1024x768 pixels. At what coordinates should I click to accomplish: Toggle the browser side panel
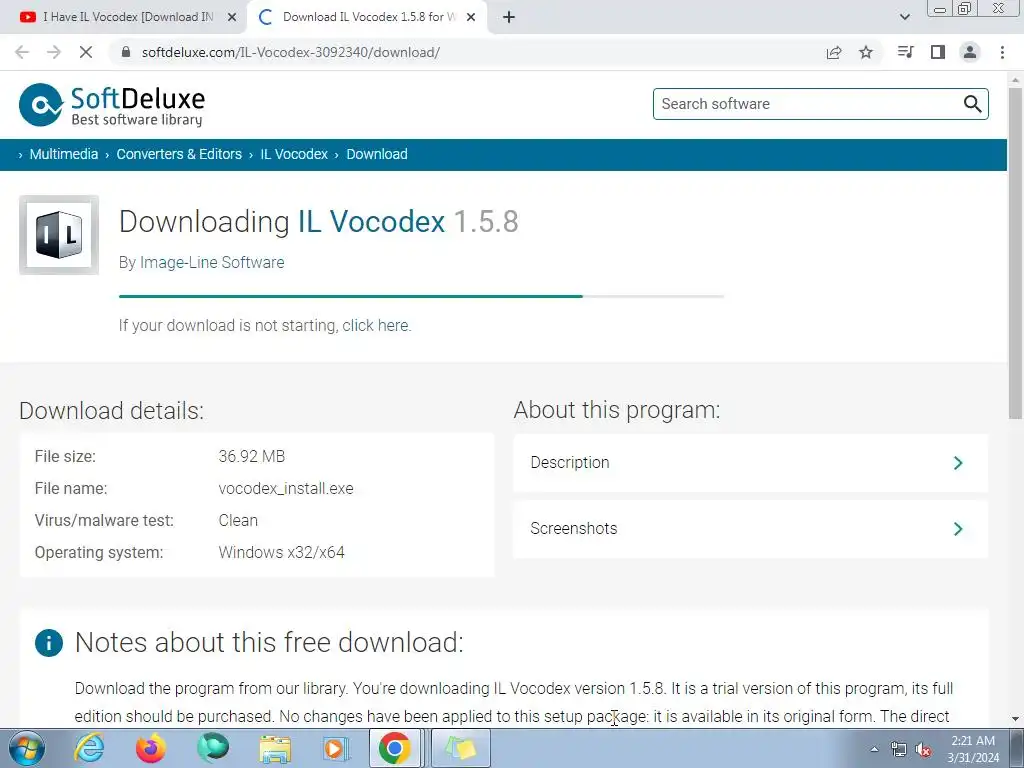point(938,52)
